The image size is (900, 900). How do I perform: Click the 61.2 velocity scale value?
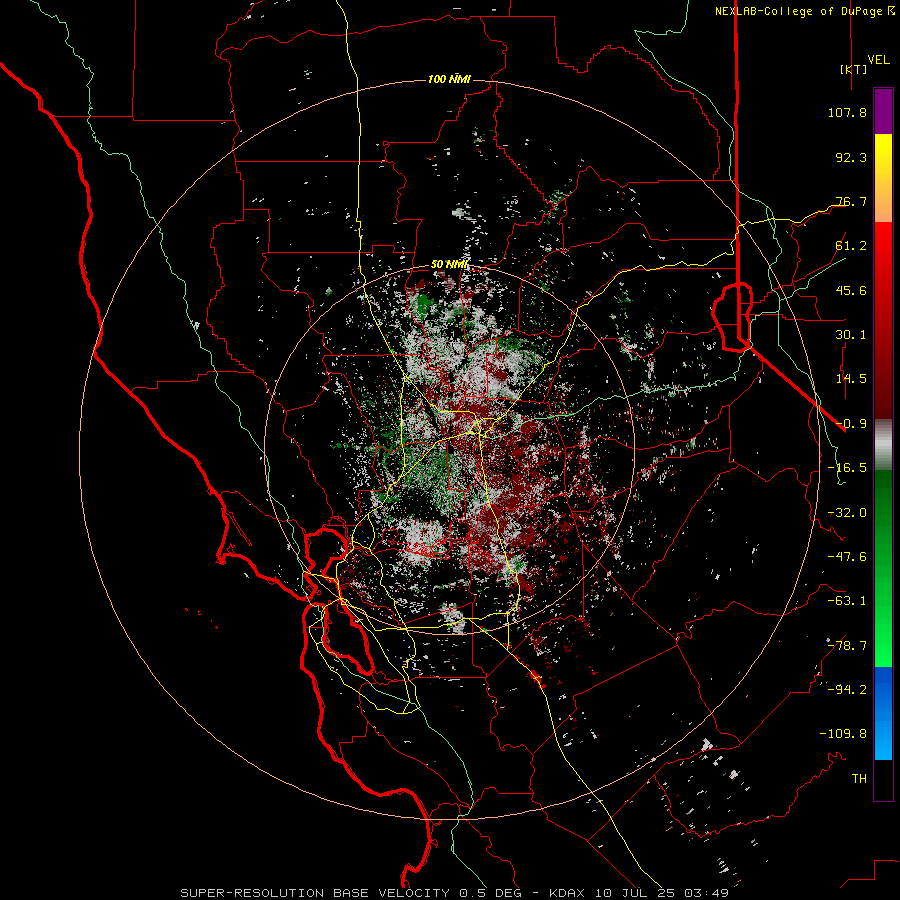click(851, 246)
